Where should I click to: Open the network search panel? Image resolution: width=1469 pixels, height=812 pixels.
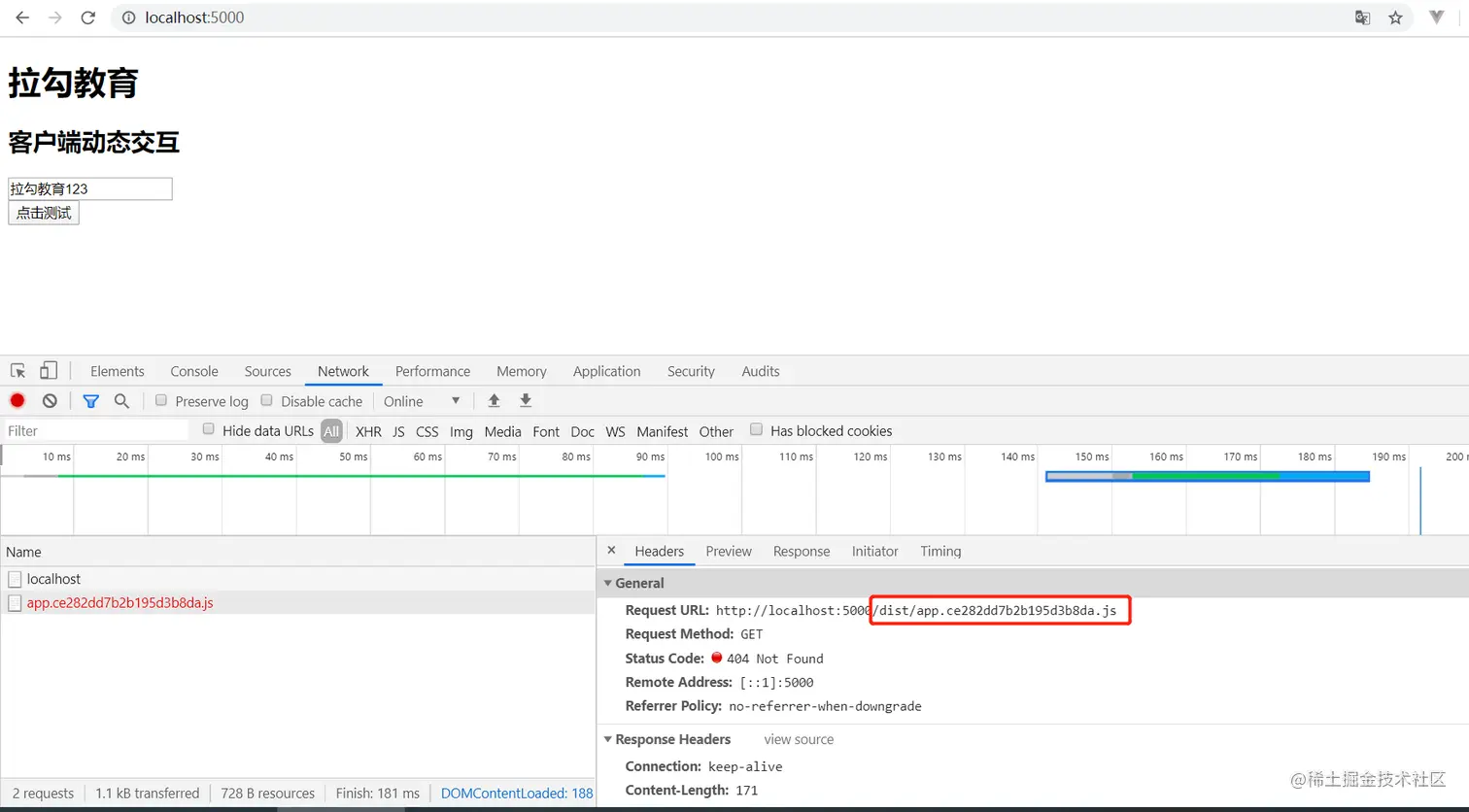121,400
